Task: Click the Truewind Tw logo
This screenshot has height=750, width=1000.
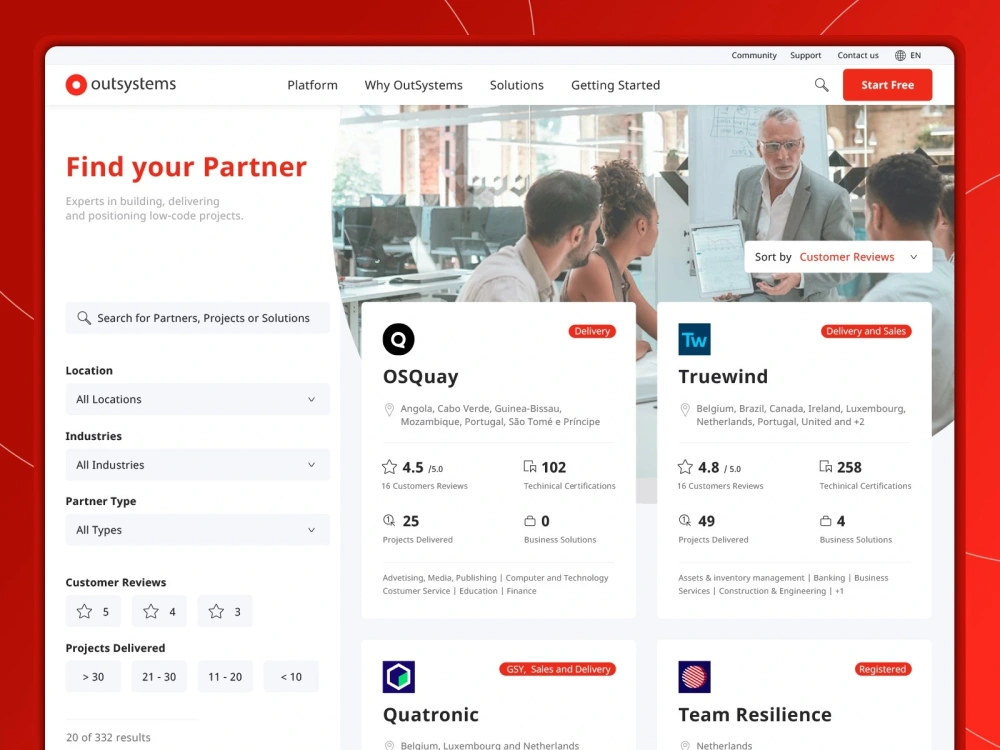Action: coord(695,339)
